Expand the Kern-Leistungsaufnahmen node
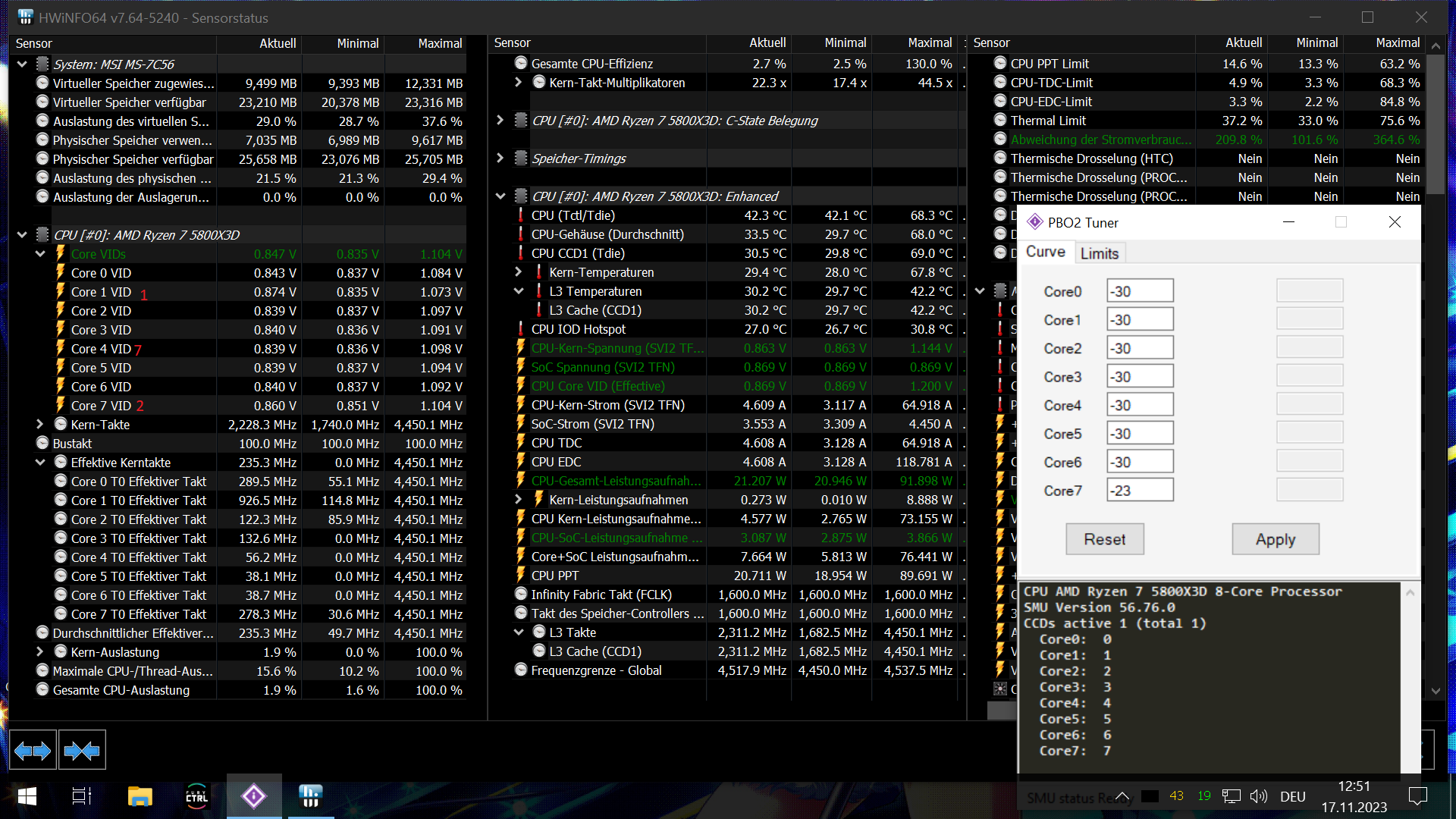 [x=519, y=500]
